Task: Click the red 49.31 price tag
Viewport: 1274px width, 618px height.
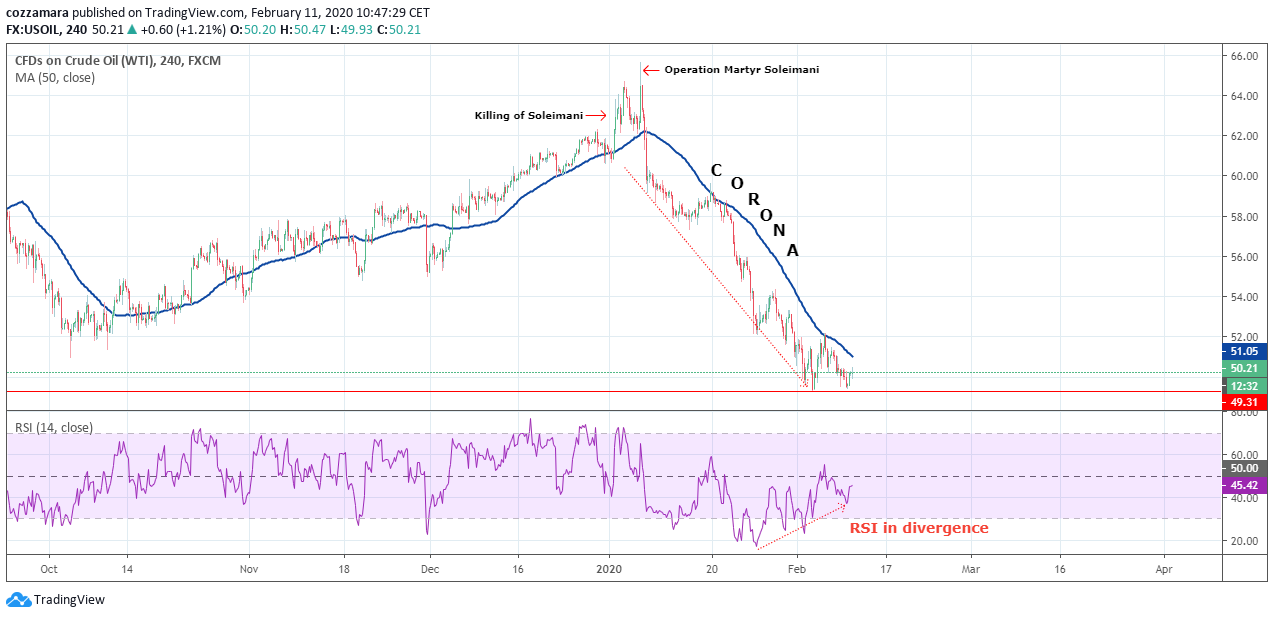Action: [x=1245, y=402]
